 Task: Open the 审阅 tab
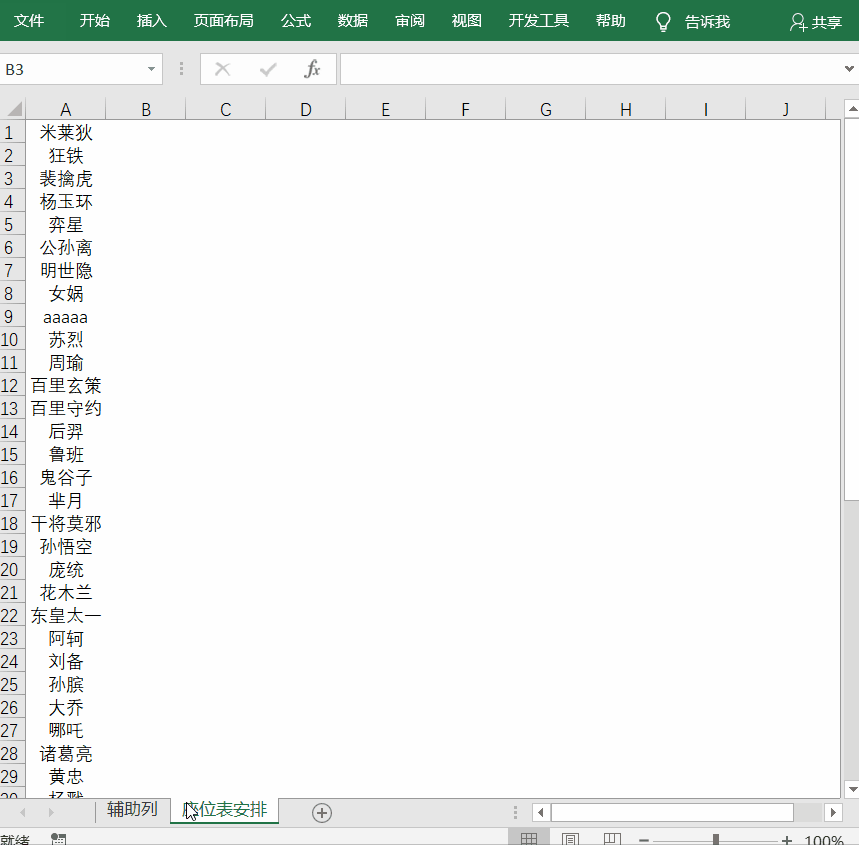click(410, 21)
